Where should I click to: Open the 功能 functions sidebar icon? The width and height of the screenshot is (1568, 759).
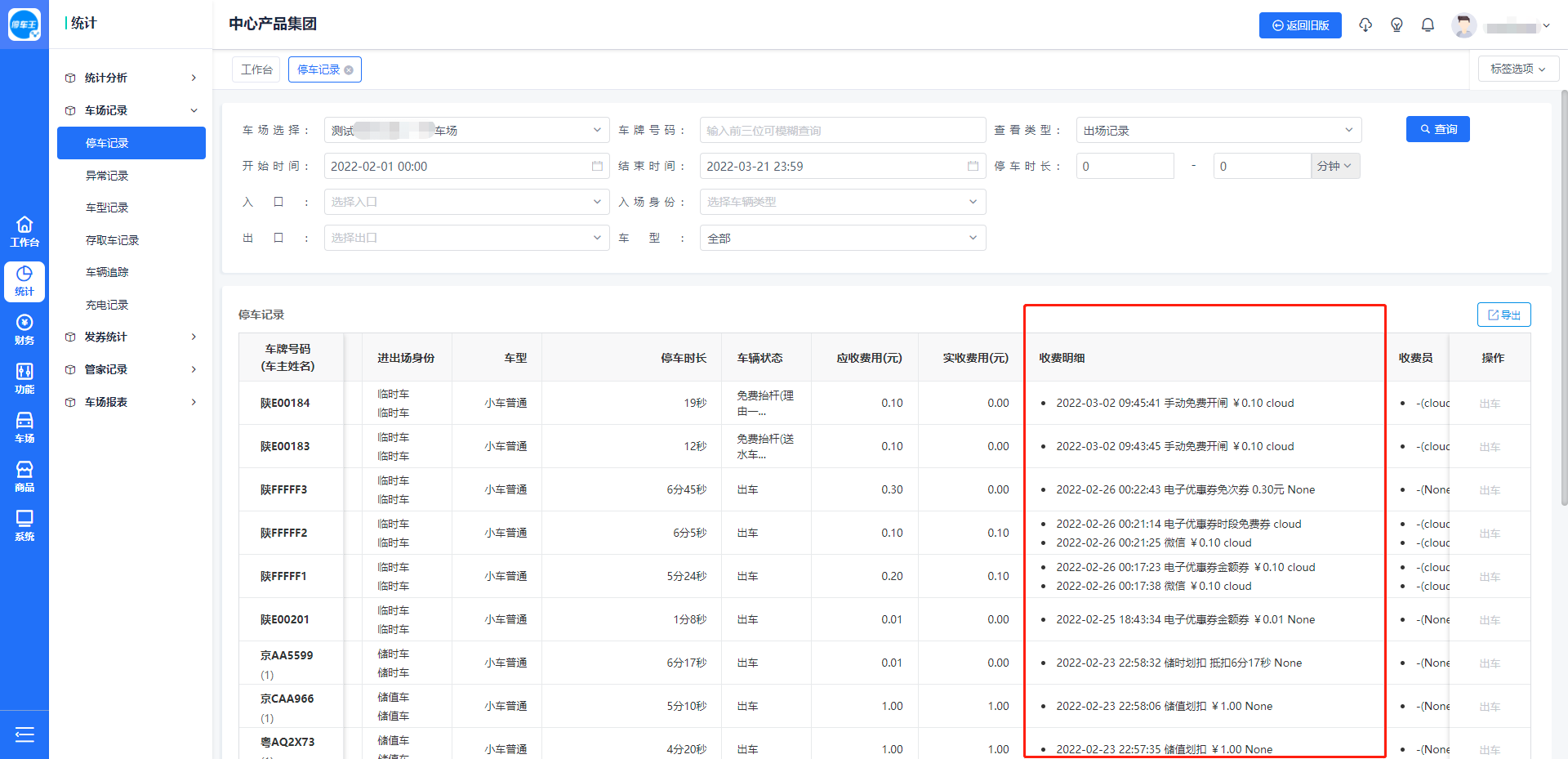click(24, 378)
